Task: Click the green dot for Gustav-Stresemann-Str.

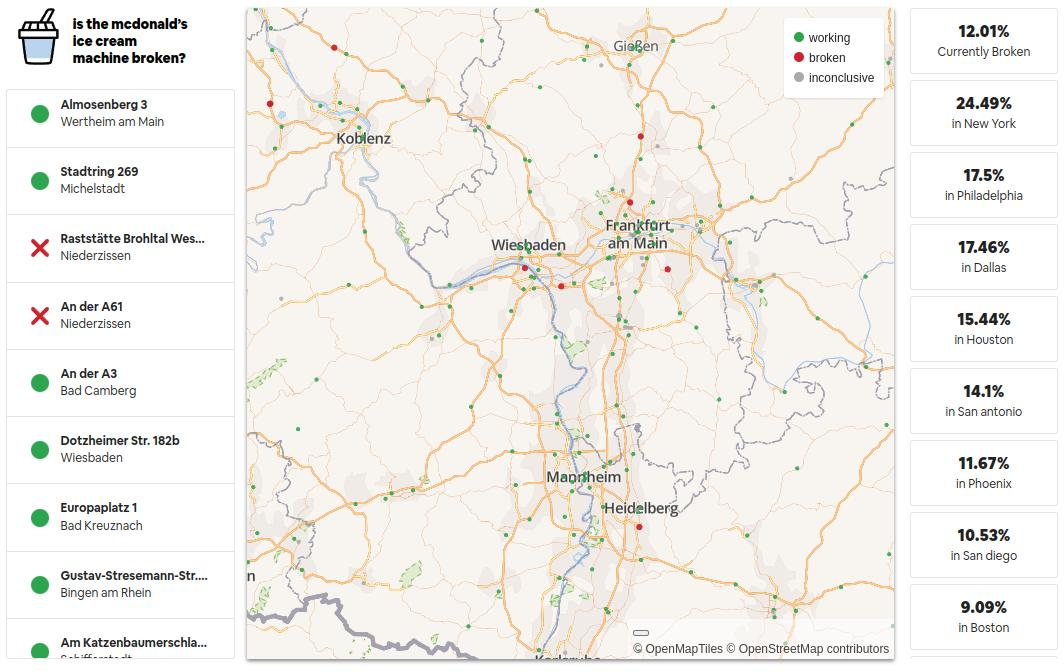Action: point(40,584)
